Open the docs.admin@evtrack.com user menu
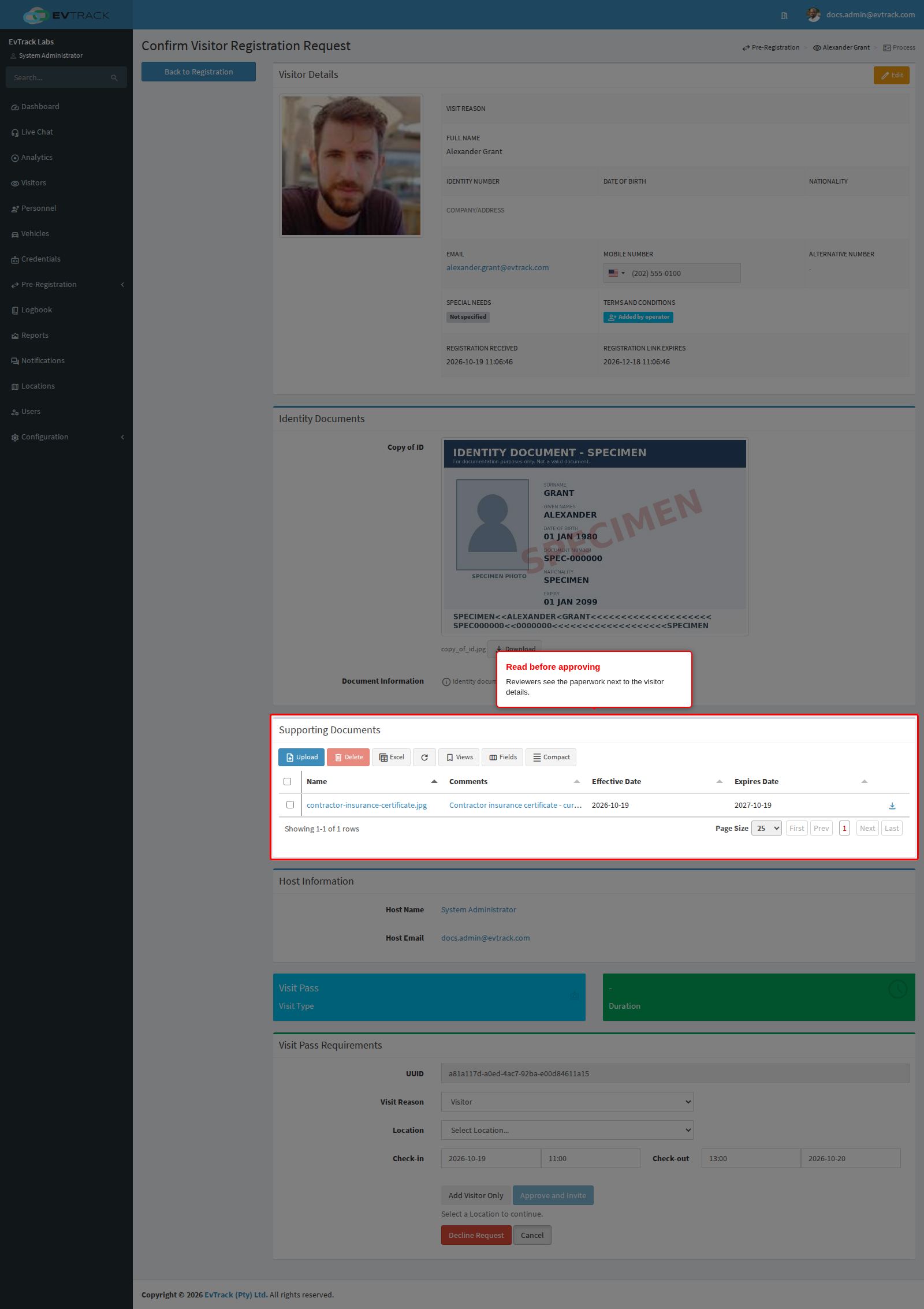Viewport: 924px width, 1309px height. (x=860, y=15)
